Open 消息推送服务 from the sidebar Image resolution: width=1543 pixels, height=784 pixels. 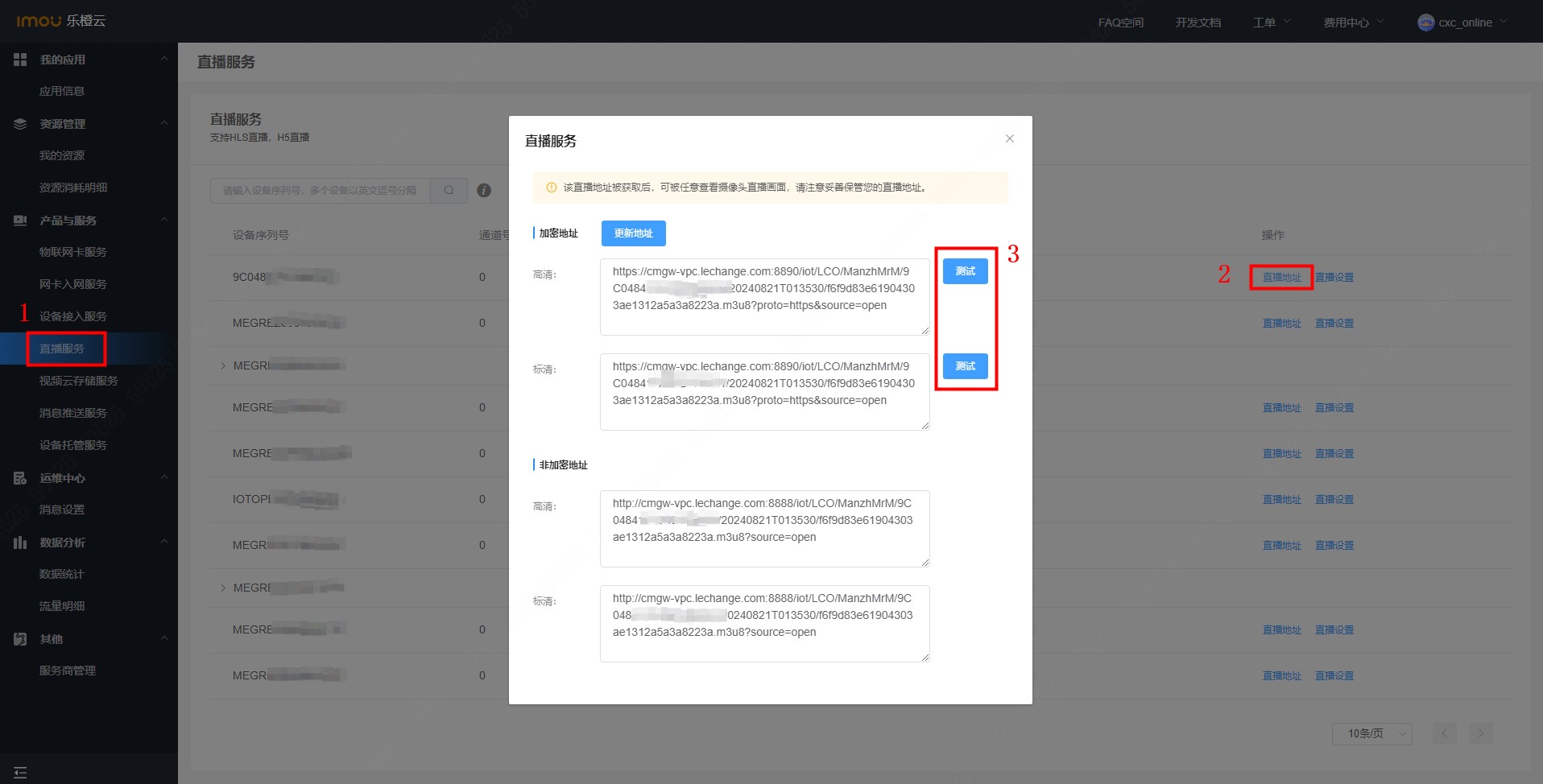(x=72, y=413)
